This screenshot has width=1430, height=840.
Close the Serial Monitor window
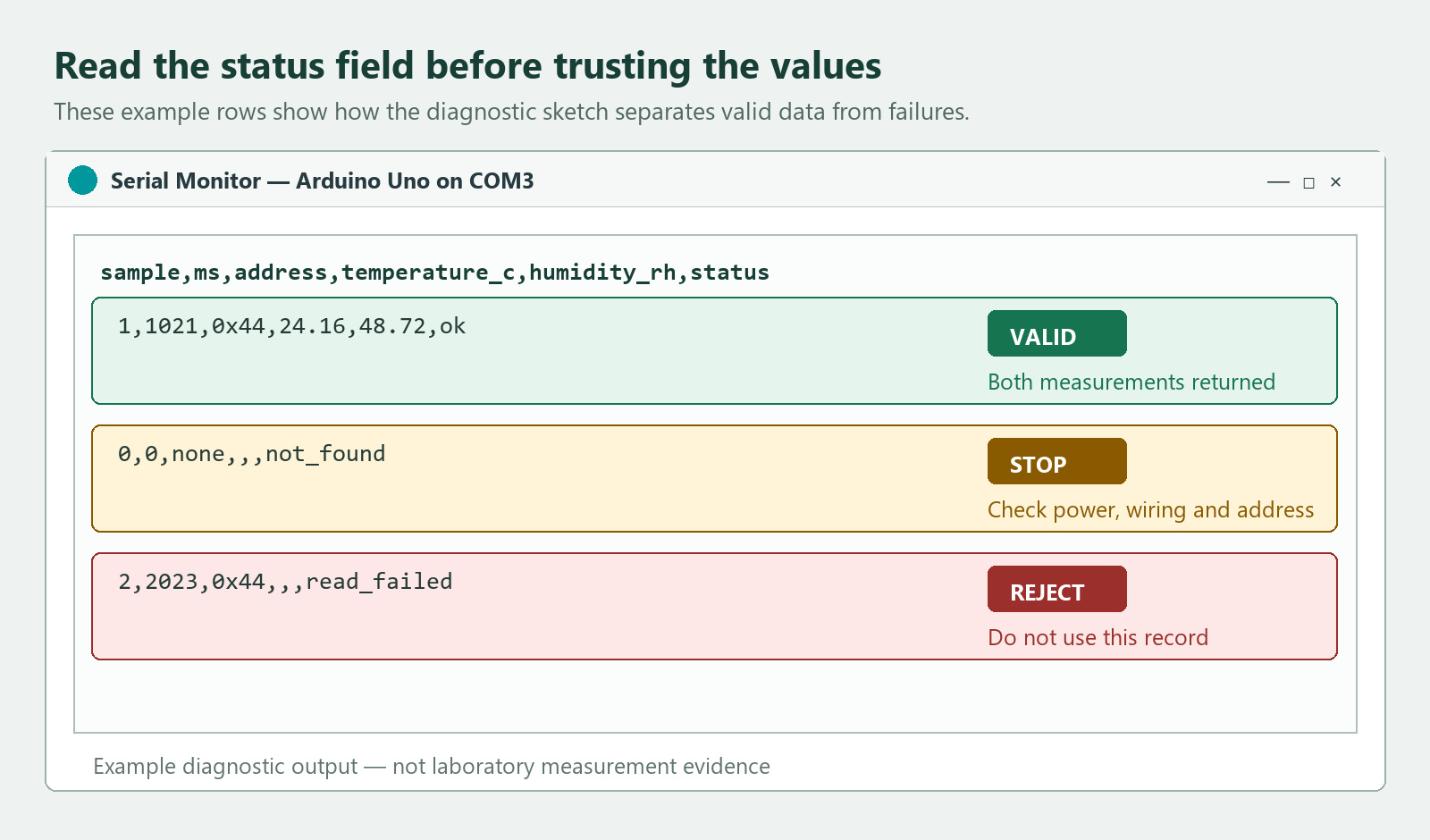1335,182
